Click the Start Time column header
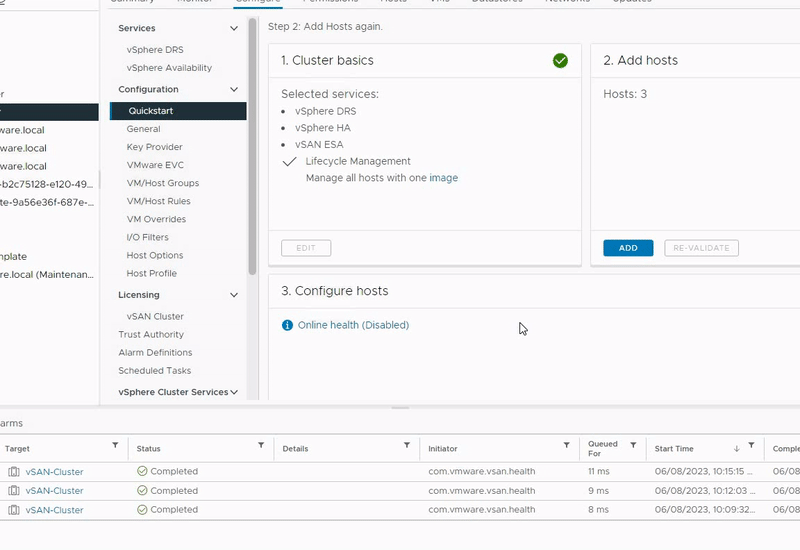This screenshot has height=550, width=800. click(673, 449)
